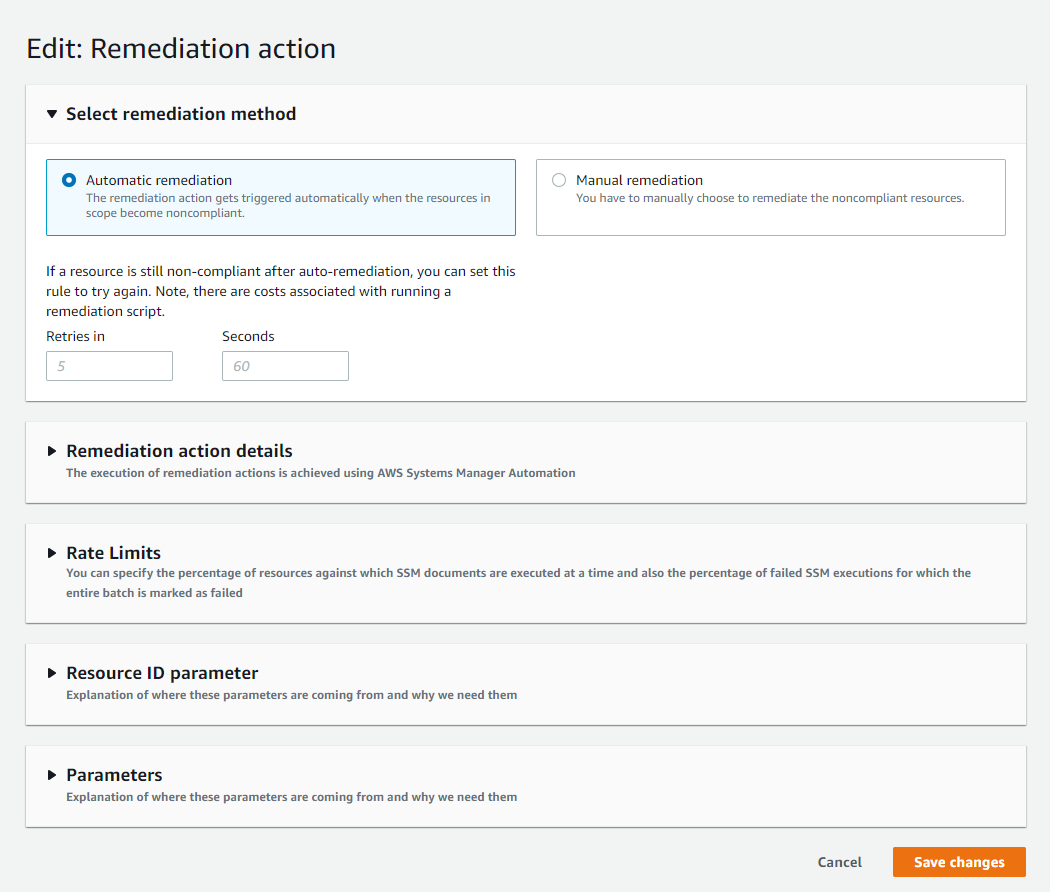Click the Rate Limits heading text
This screenshot has height=892, width=1050.
[113, 553]
